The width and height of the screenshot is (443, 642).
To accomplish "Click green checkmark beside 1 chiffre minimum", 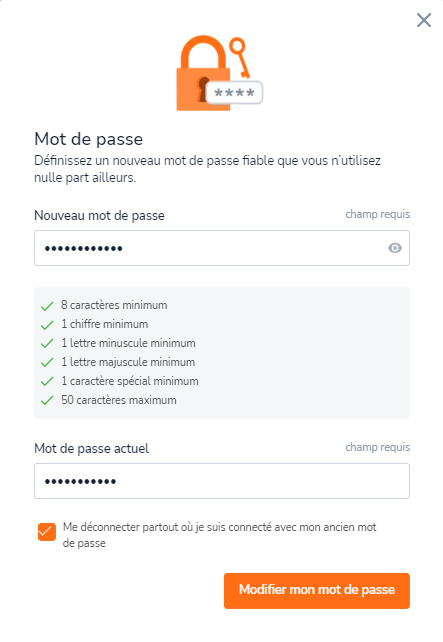I will (47, 325).
